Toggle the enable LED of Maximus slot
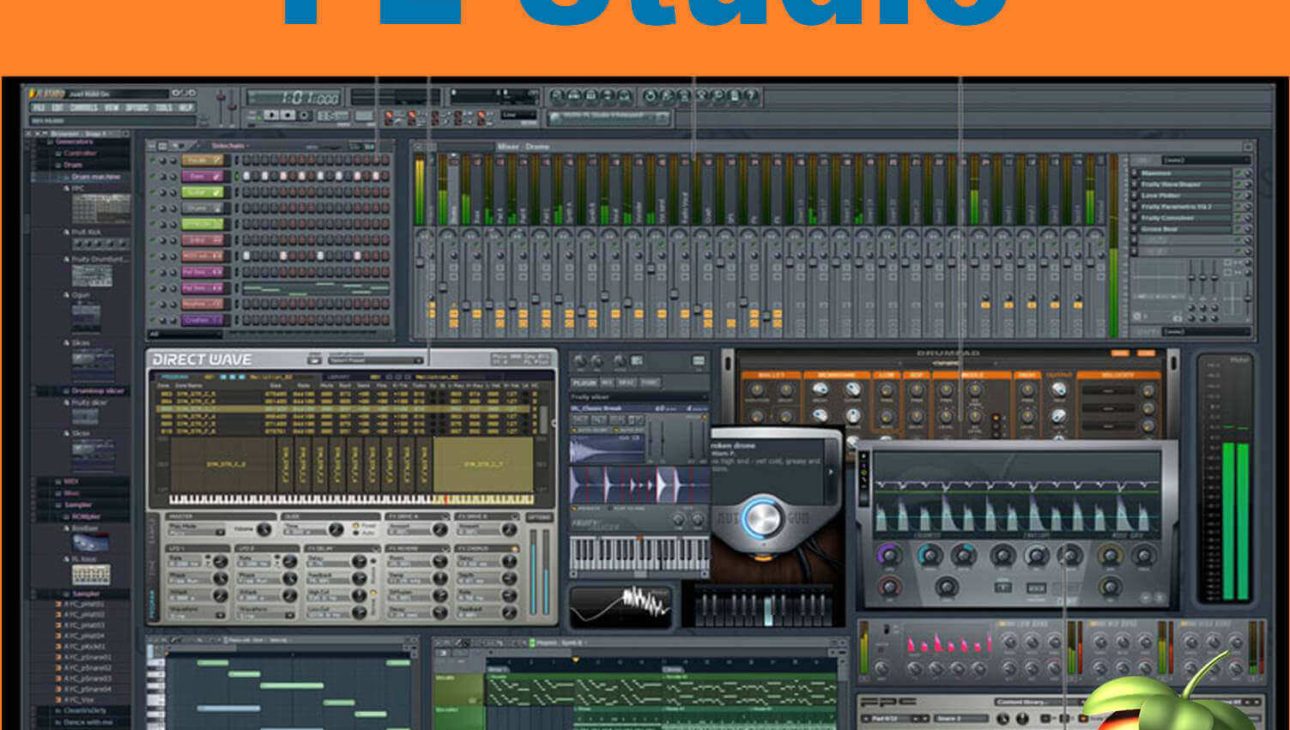This screenshot has height=730, width=1290. click(x=1237, y=173)
